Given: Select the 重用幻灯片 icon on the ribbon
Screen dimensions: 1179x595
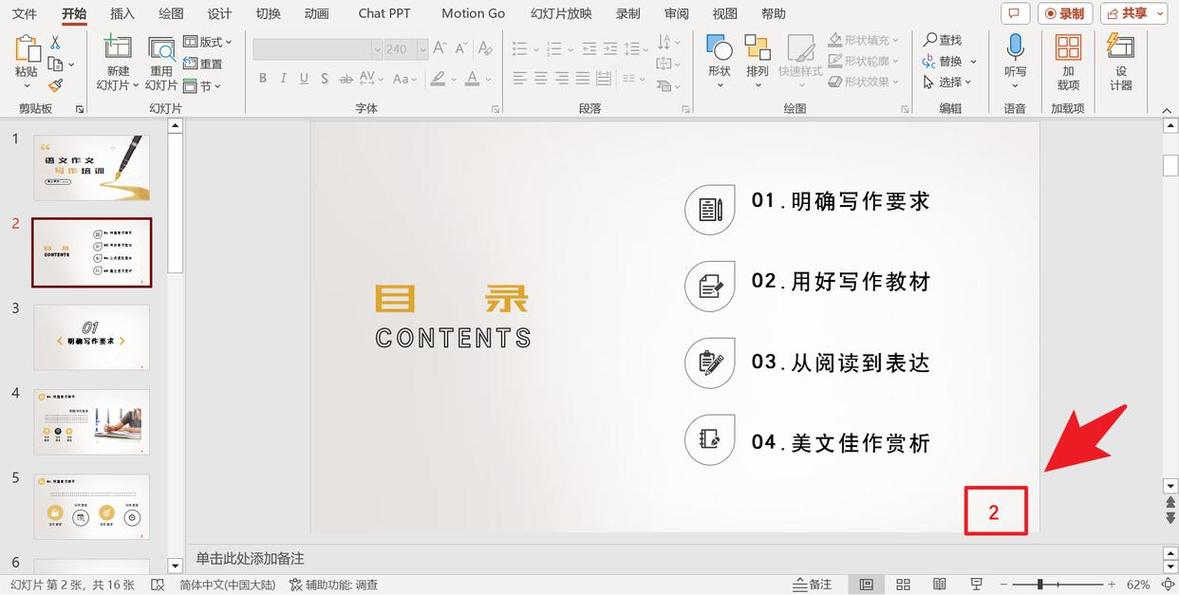Looking at the screenshot, I should tap(161, 55).
